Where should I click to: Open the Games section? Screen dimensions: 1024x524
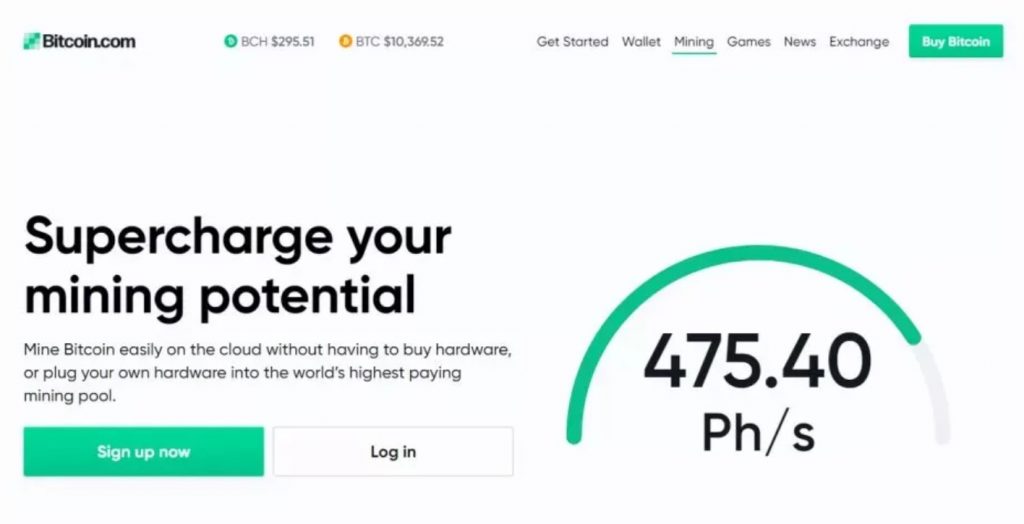point(748,42)
